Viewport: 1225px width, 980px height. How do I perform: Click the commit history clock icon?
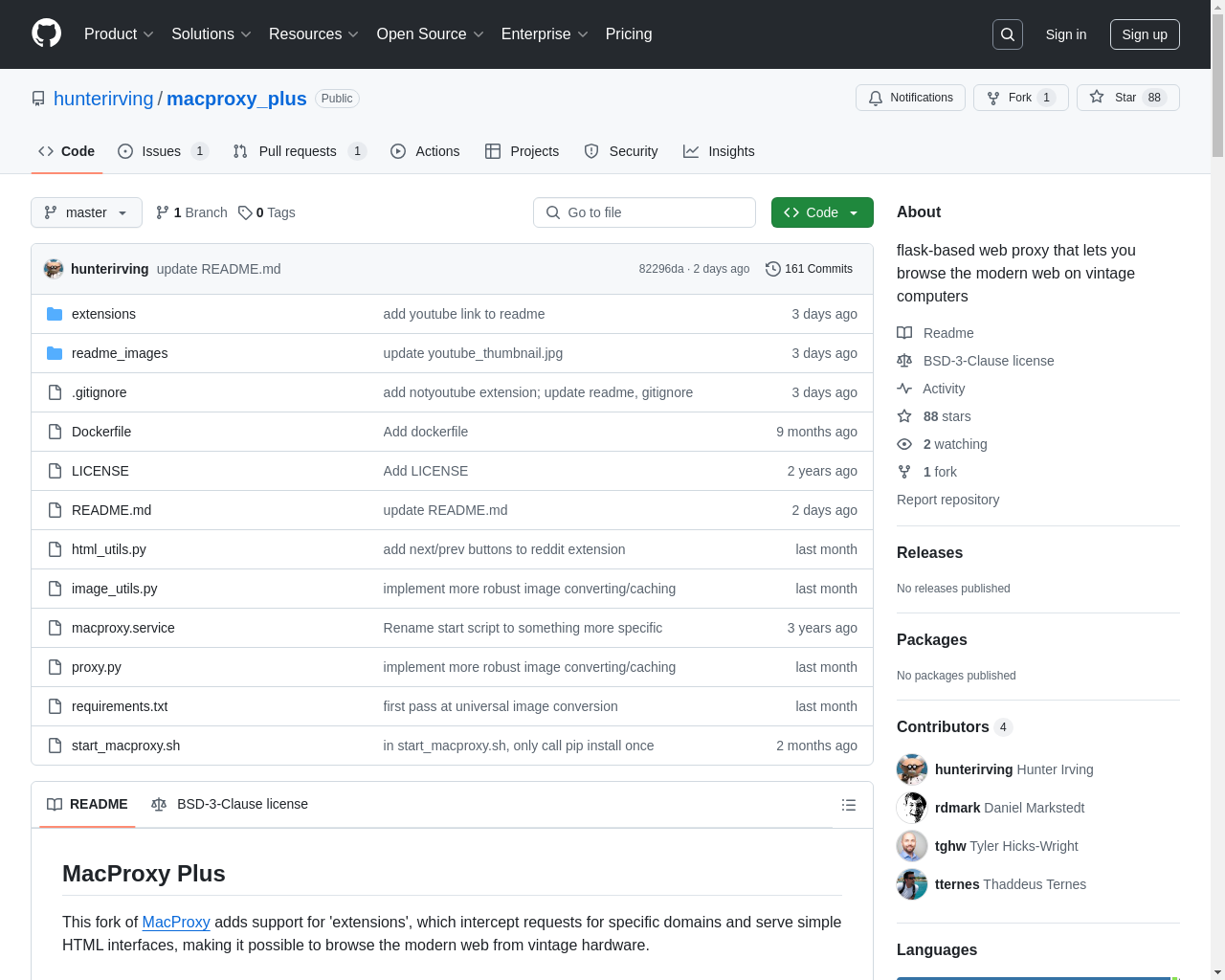click(773, 269)
